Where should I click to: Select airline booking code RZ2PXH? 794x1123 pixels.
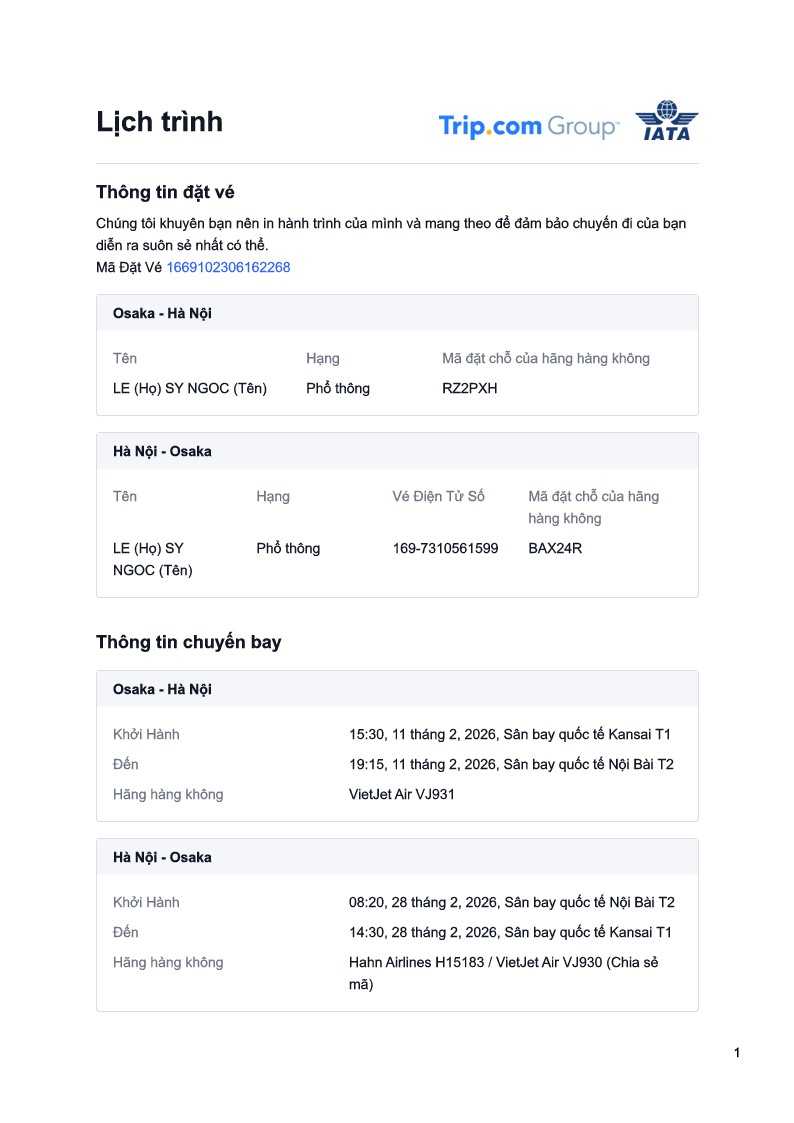pos(469,388)
